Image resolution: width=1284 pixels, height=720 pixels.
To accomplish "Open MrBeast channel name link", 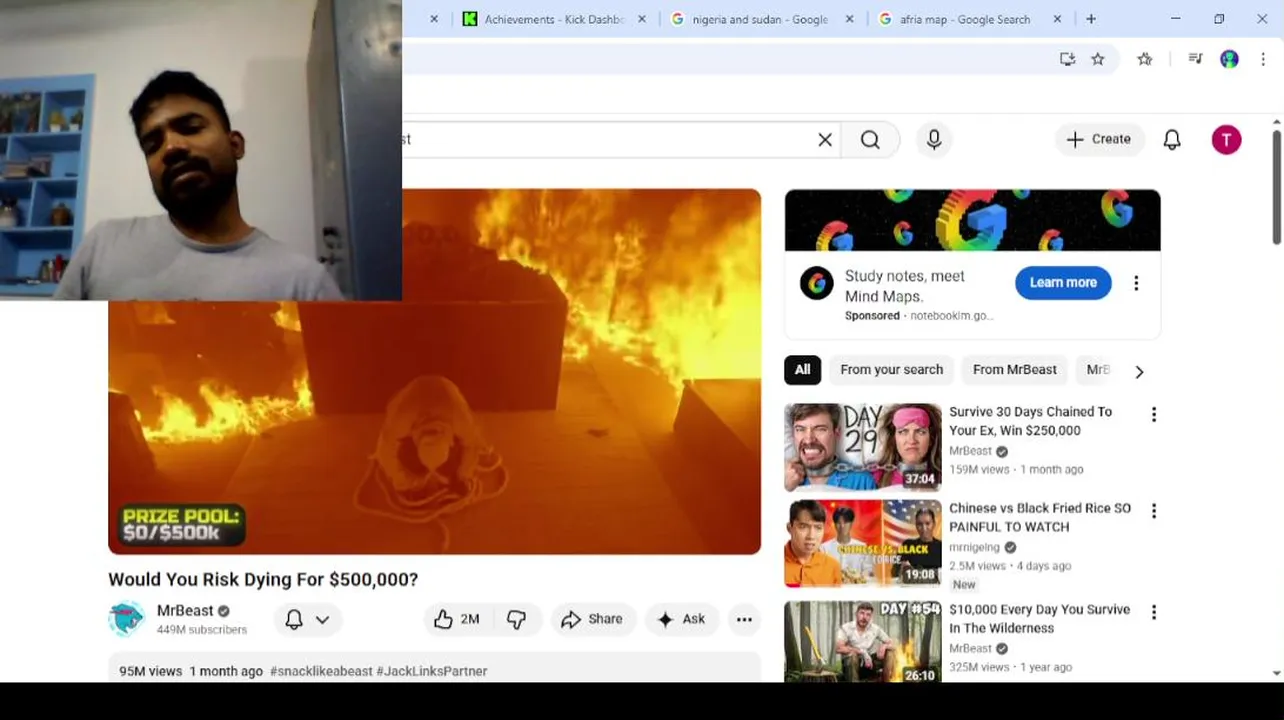I will coord(185,610).
